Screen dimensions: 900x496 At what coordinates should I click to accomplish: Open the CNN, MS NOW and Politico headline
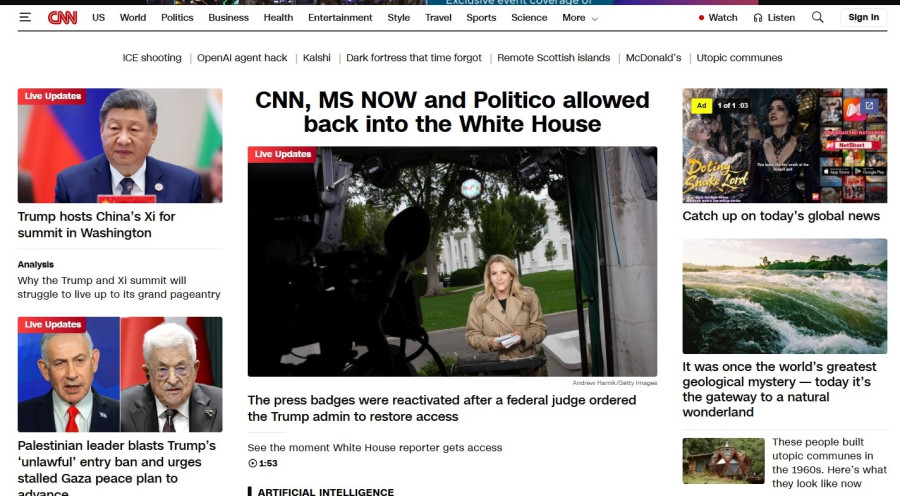[x=452, y=112]
